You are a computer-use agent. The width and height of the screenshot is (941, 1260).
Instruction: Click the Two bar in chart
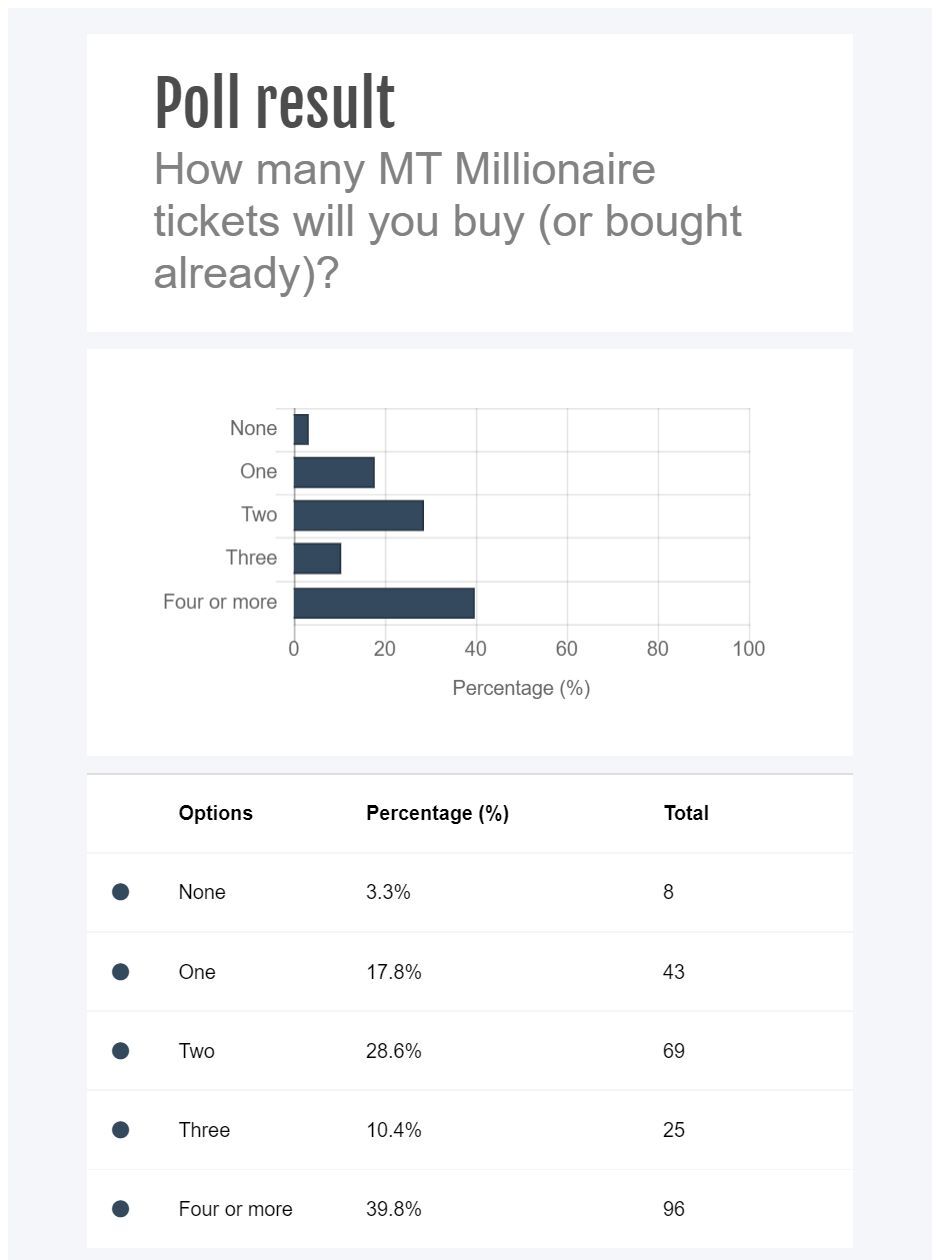pyautogui.click(x=358, y=516)
